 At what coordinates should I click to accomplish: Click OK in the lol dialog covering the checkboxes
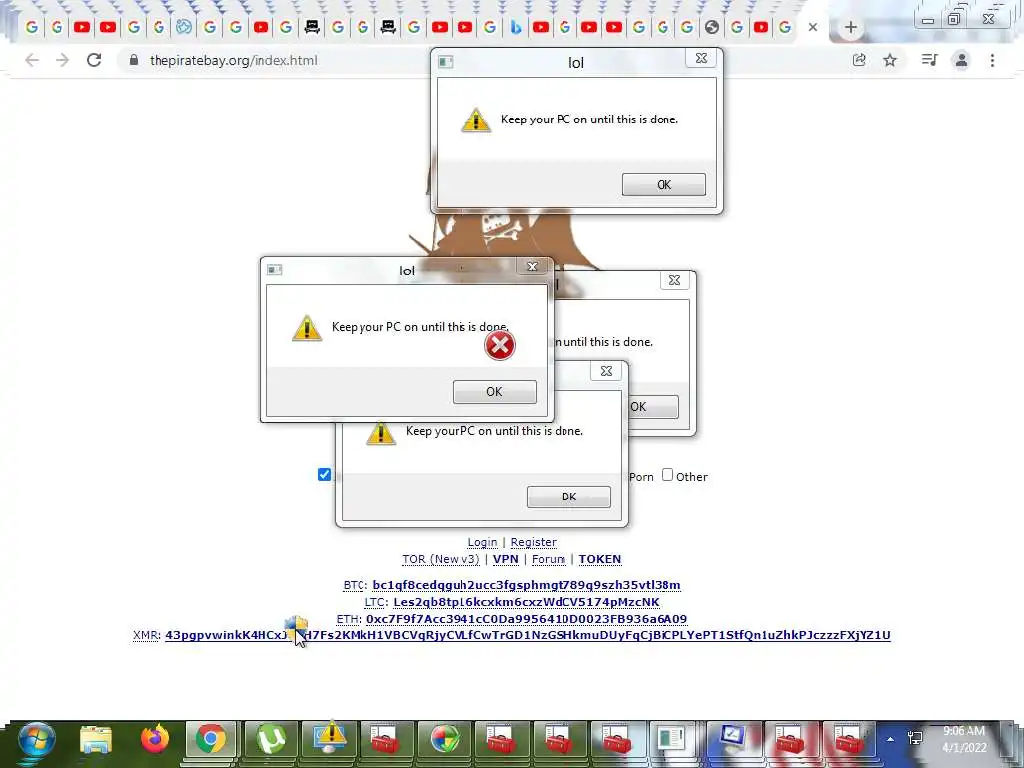[x=569, y=497]
